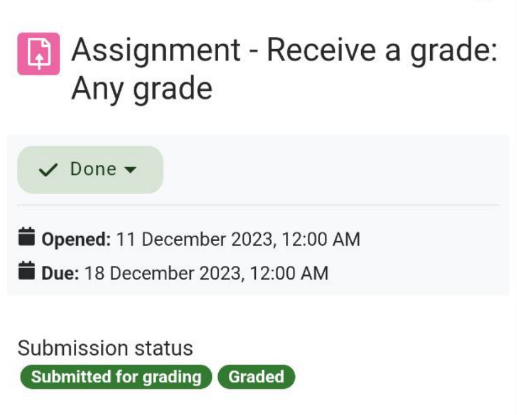Click the partially visible top-right corner control
517x415 pixels.
[x=484, y=1]
